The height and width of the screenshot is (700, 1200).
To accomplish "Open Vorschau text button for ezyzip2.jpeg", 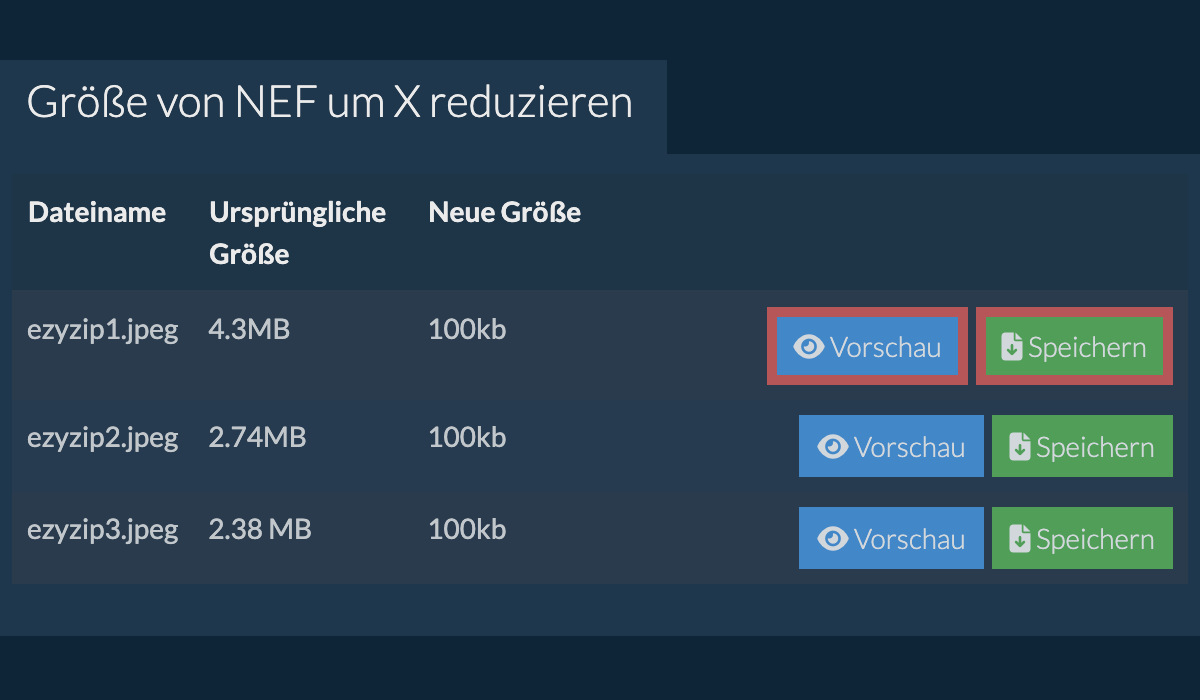I will click(910, 447).
